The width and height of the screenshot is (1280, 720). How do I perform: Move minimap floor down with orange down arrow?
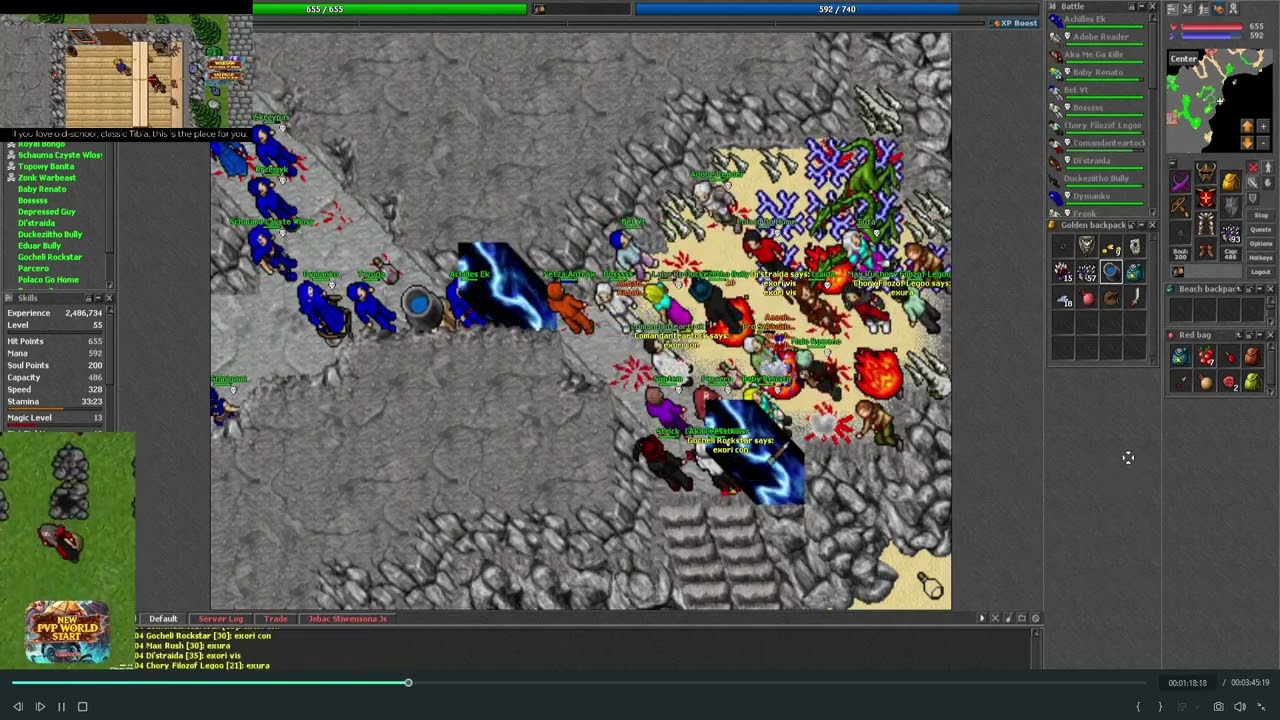(1247, 143)
